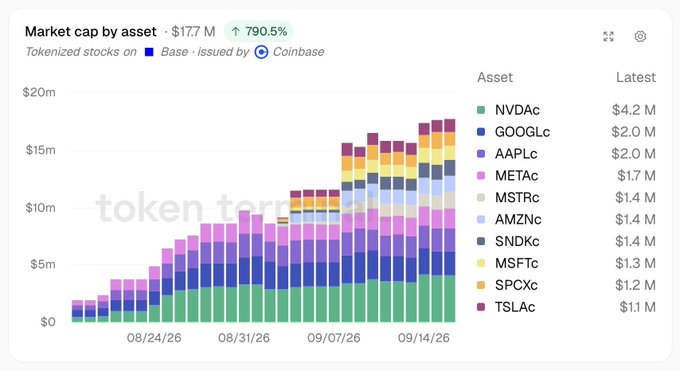Image resolution: width=680 pixels, height=371 pixels.
Task: Click the 790.5% change badge
Action: pos(258,32)
